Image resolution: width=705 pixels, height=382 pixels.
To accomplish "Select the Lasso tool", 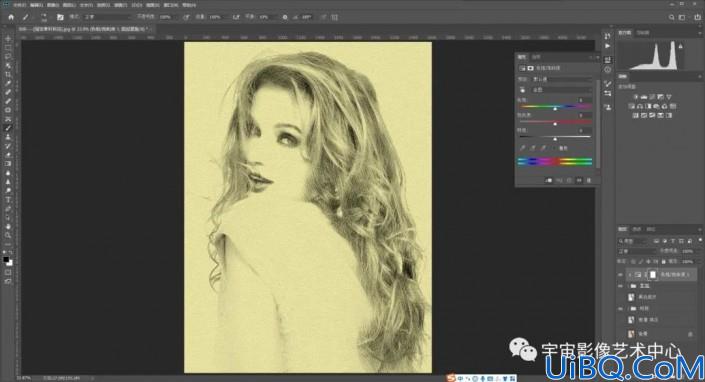I will pos(8,57).
